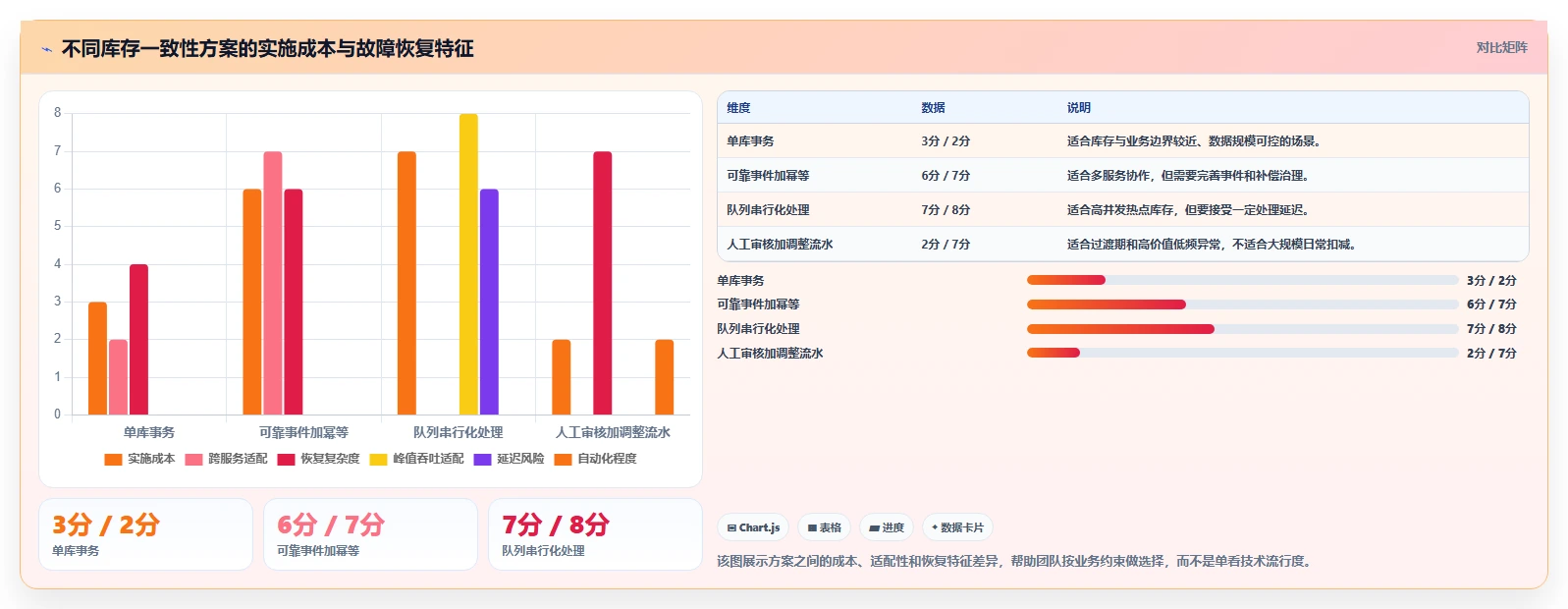1568x609 pixels.
Task: Click the 可靠事件加幂等 x-axis label
Action: (303, 432)
